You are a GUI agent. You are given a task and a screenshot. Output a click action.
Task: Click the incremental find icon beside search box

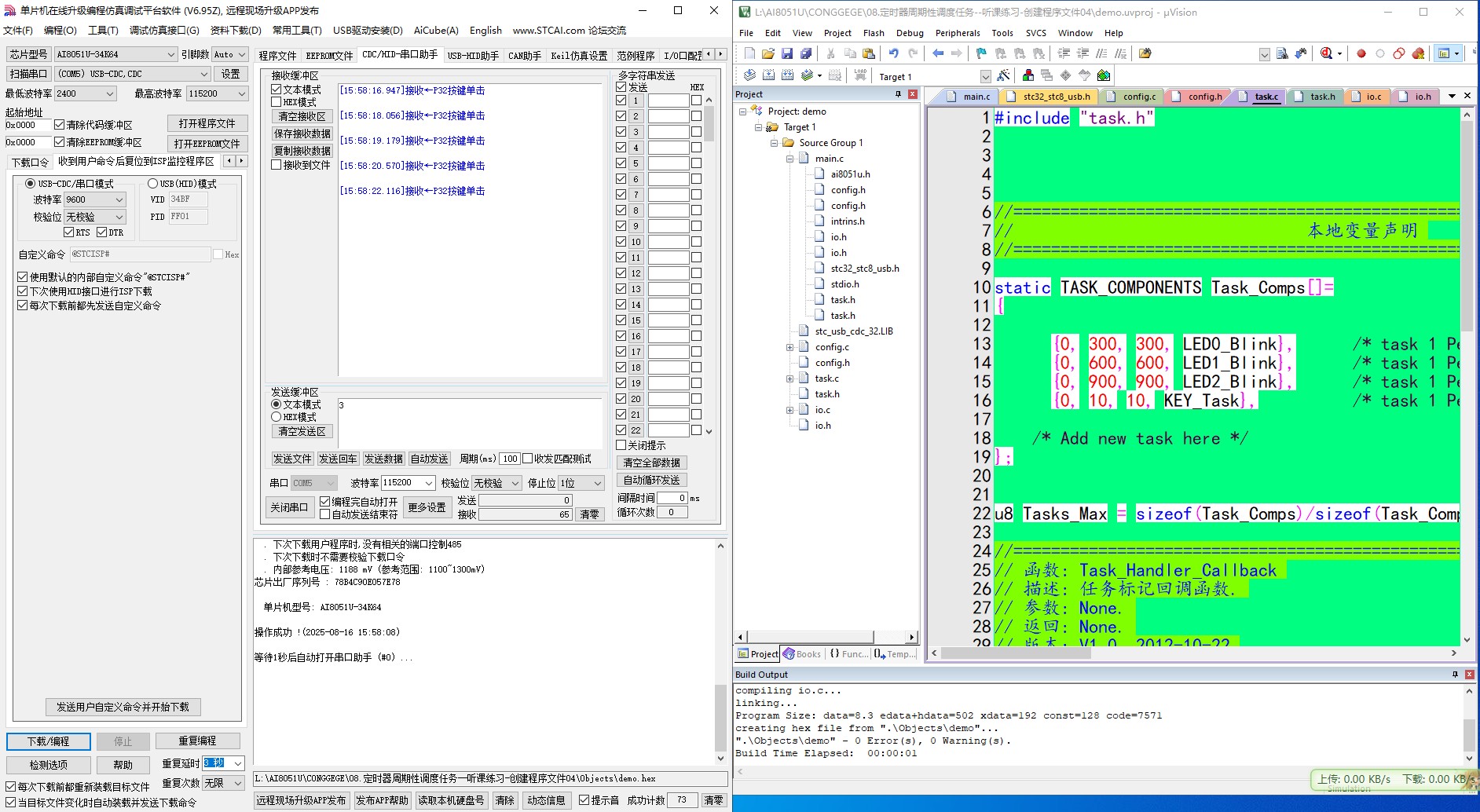[x=1301, y=53]
